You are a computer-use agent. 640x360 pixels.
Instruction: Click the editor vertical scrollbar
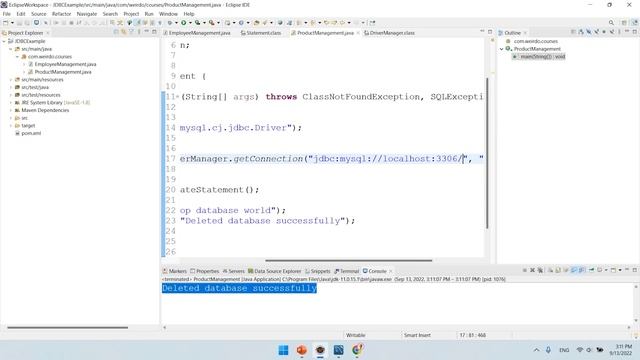(x=487, y=153)
